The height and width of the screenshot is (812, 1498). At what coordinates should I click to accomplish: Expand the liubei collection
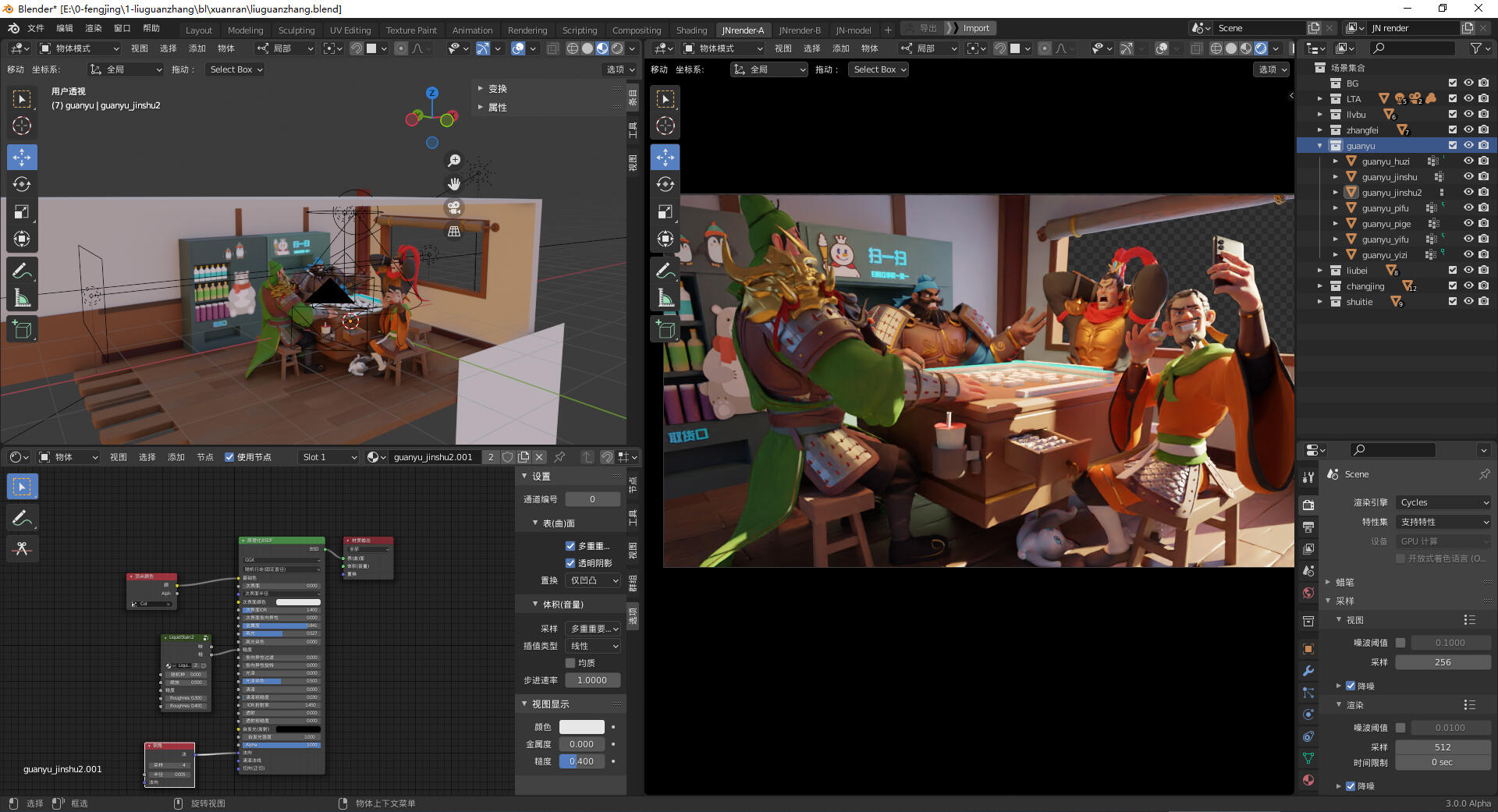click(1319, 271)
